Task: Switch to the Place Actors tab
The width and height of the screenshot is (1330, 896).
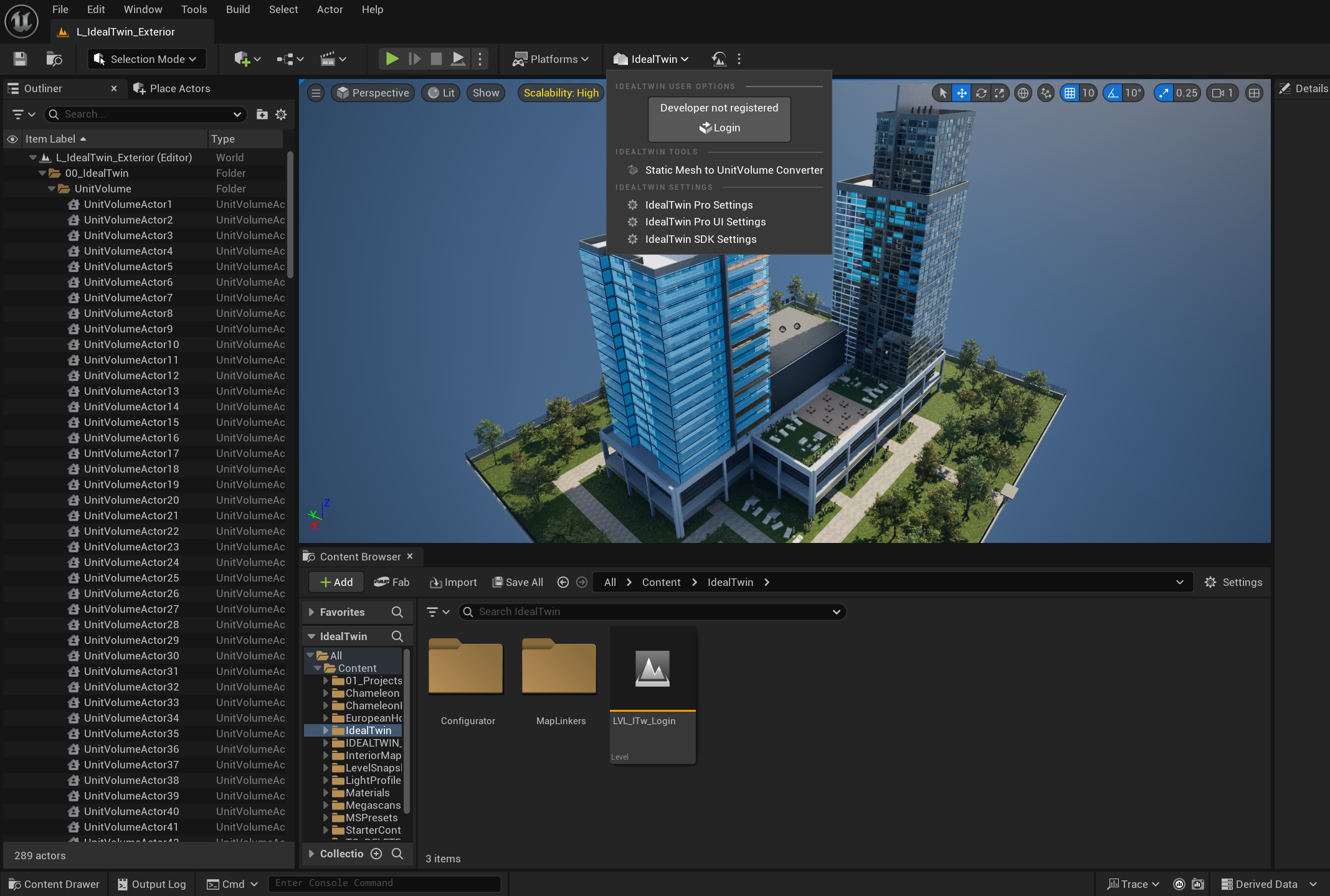Action: pos(173,88)
